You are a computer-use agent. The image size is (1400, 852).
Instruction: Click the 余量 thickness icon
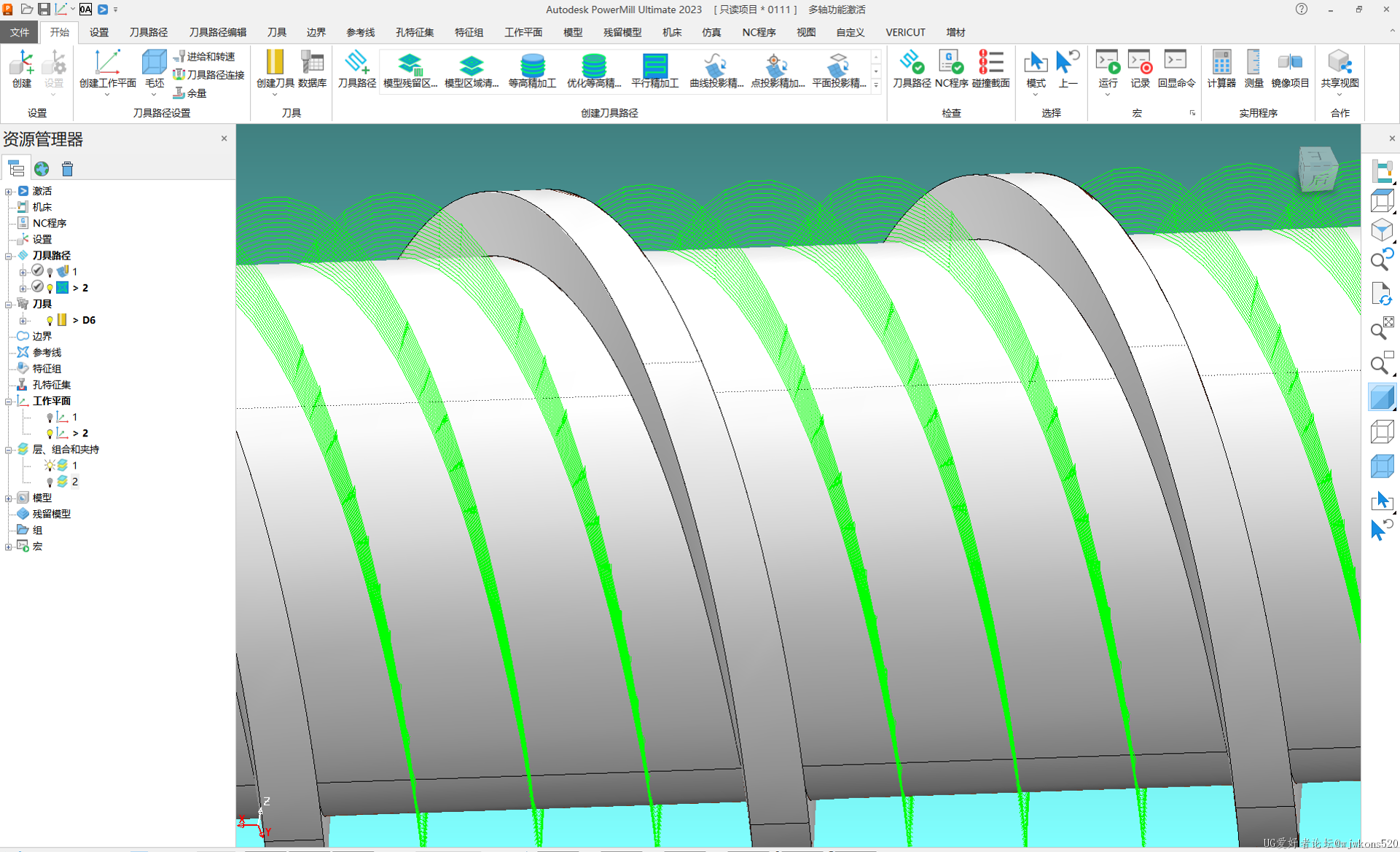pos(189,93)
